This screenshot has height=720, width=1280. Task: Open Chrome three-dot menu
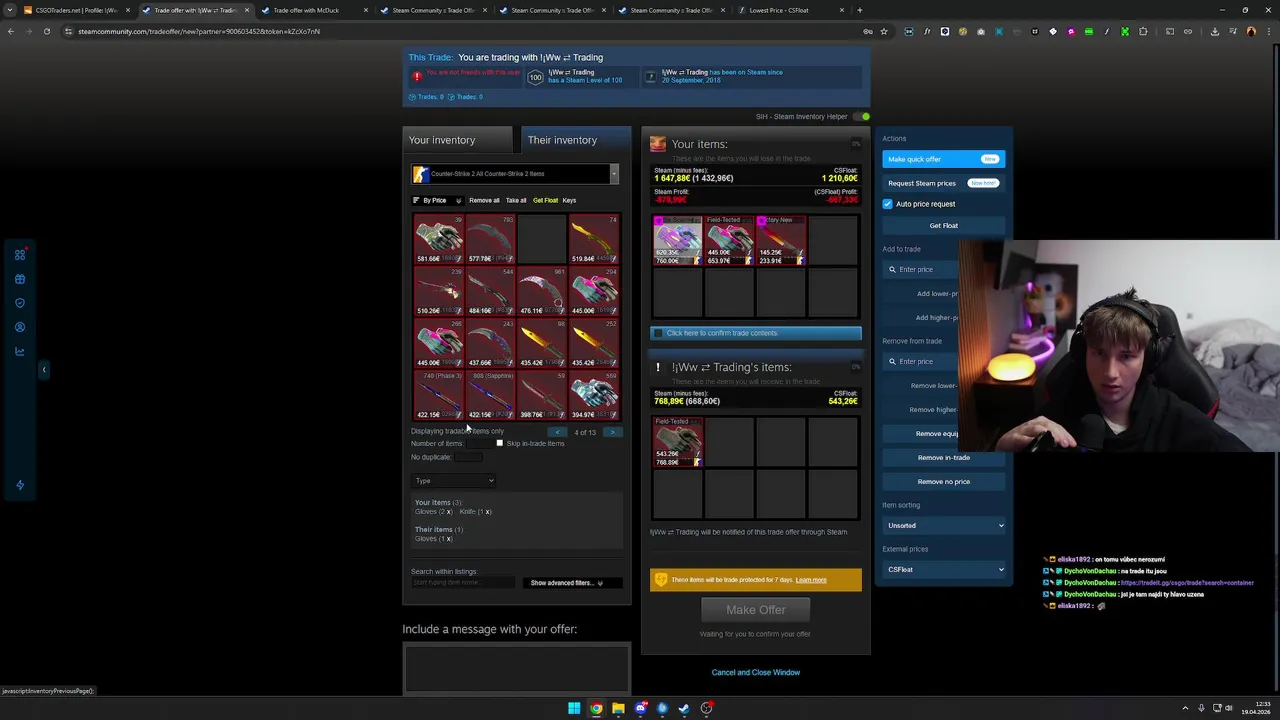click(x=1268, y=31)
